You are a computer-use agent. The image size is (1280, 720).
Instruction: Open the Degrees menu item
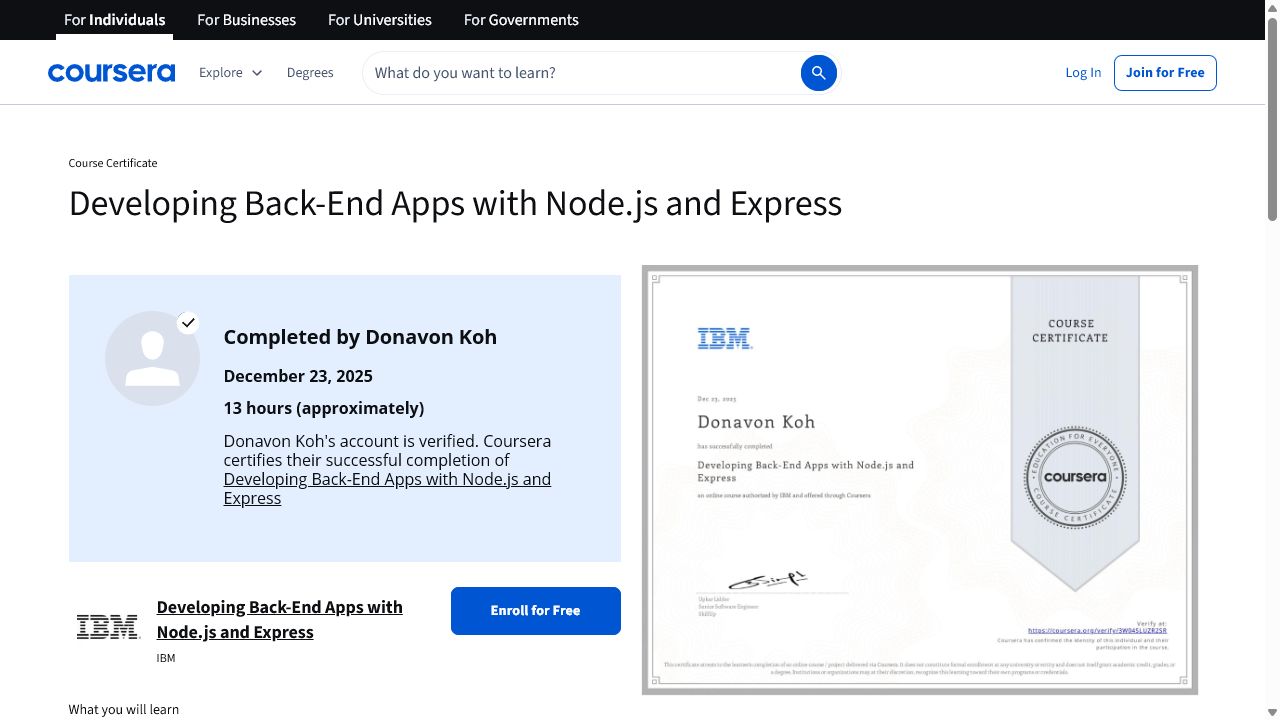tap(310, 73)
